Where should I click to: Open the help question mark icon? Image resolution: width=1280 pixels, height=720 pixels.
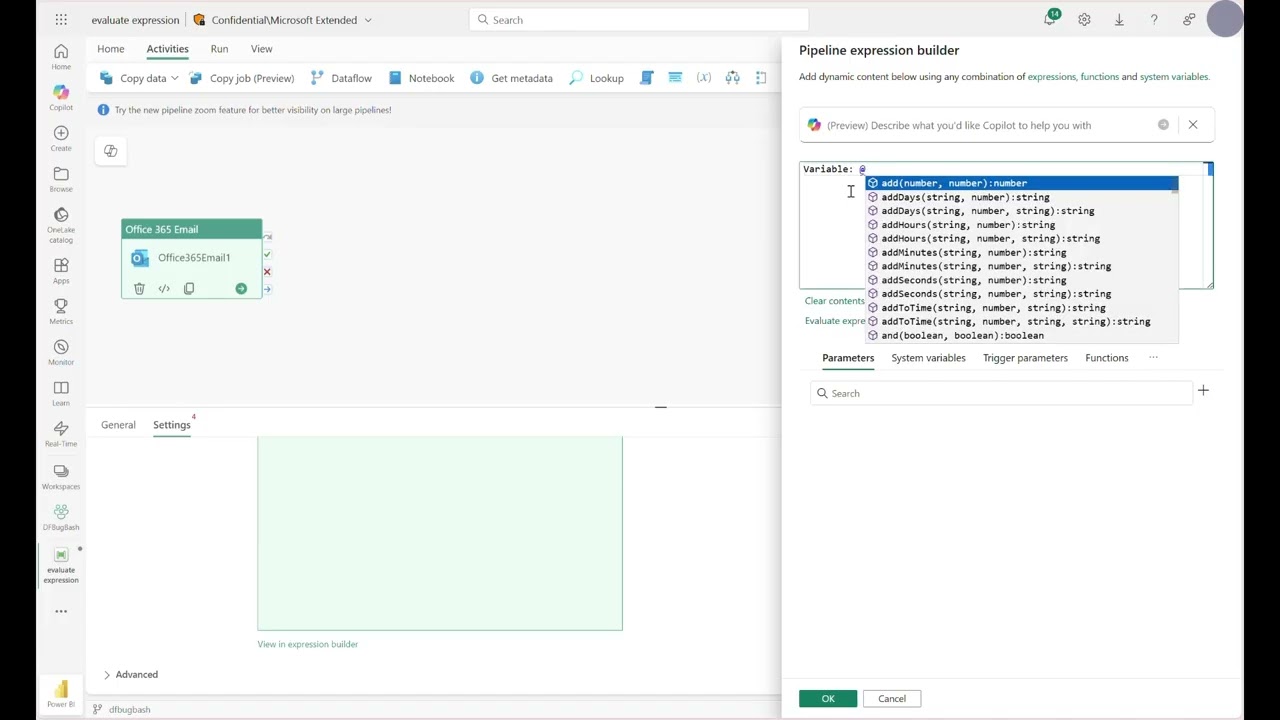tap(1154, 19)
